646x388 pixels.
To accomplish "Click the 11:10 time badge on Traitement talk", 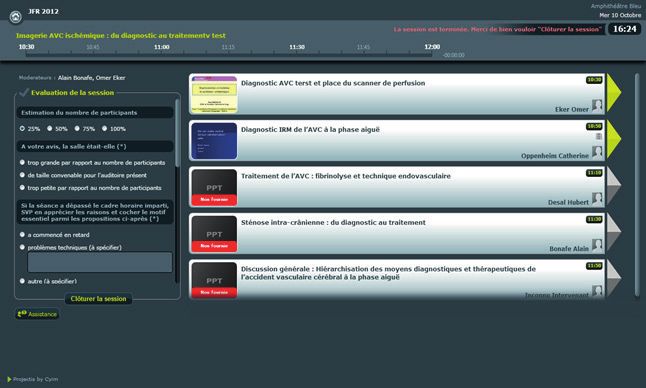I will [x=594, y=173].
